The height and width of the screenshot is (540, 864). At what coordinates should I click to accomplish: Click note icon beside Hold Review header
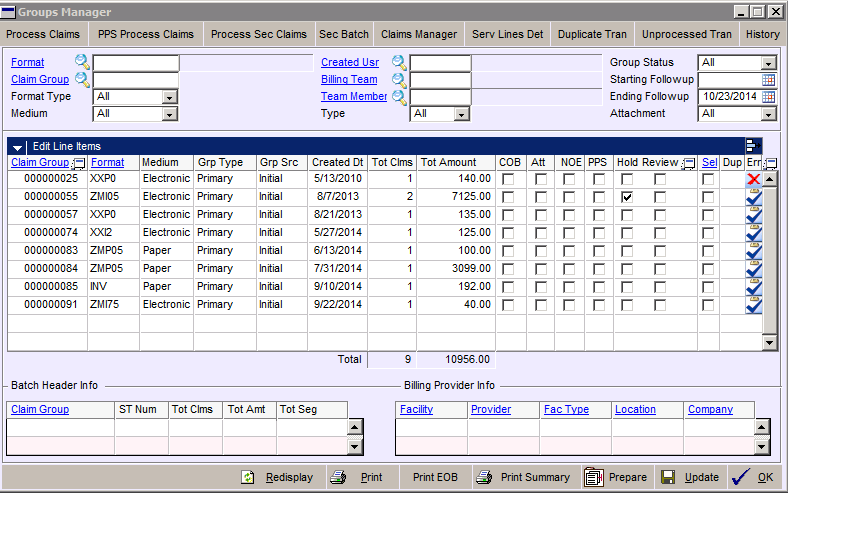pyautogui.click(x=688, y=163)
